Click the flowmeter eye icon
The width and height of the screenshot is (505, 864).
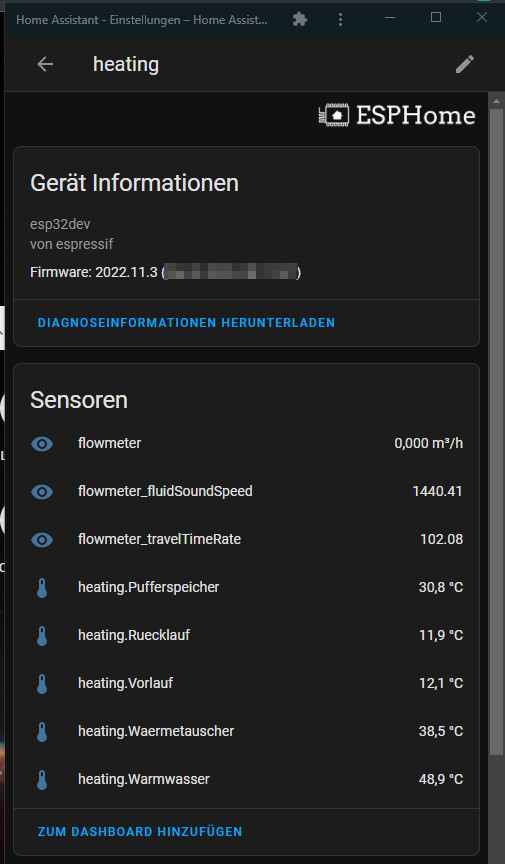coord(42,444)
